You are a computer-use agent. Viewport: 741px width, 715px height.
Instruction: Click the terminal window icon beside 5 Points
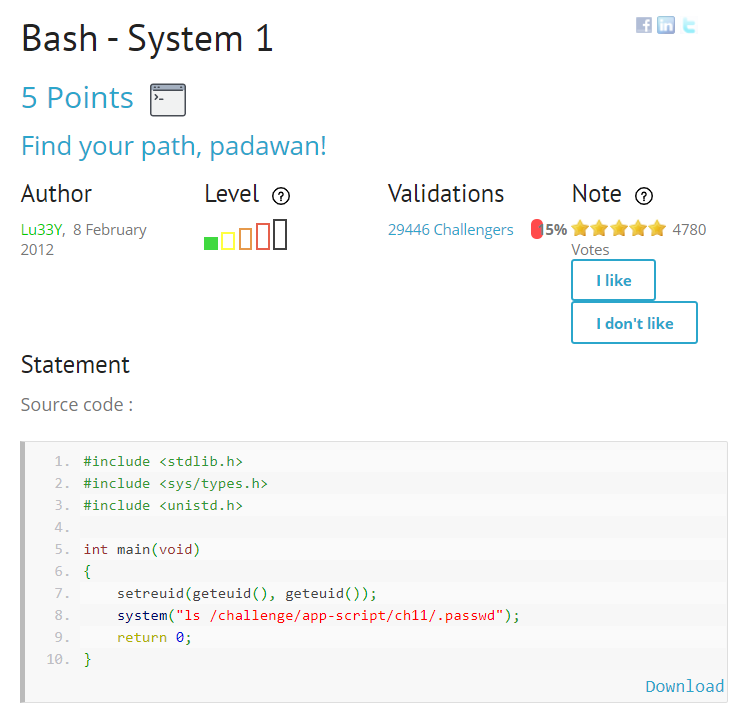click(168, 100)
